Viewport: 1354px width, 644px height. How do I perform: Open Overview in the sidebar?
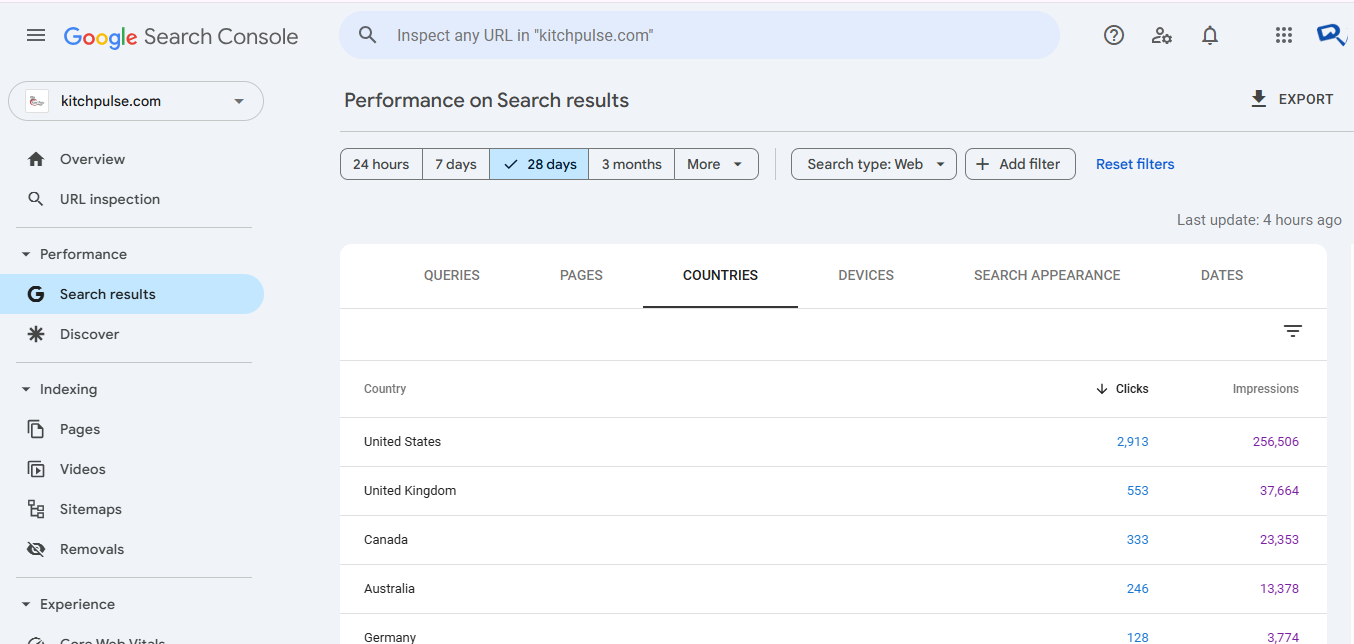click(132, 159)
